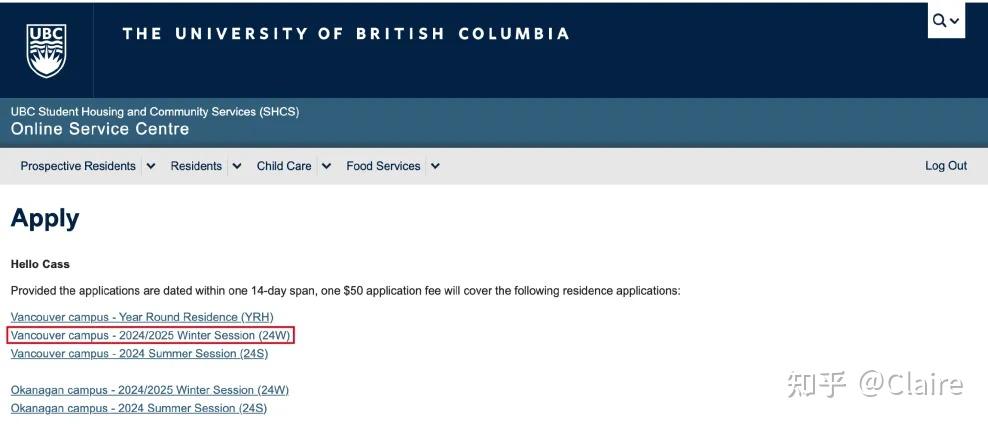Expand the Residents menu arrow
Image resolution: width=988 pixels, height=424 pixels.
click(236, 166)
